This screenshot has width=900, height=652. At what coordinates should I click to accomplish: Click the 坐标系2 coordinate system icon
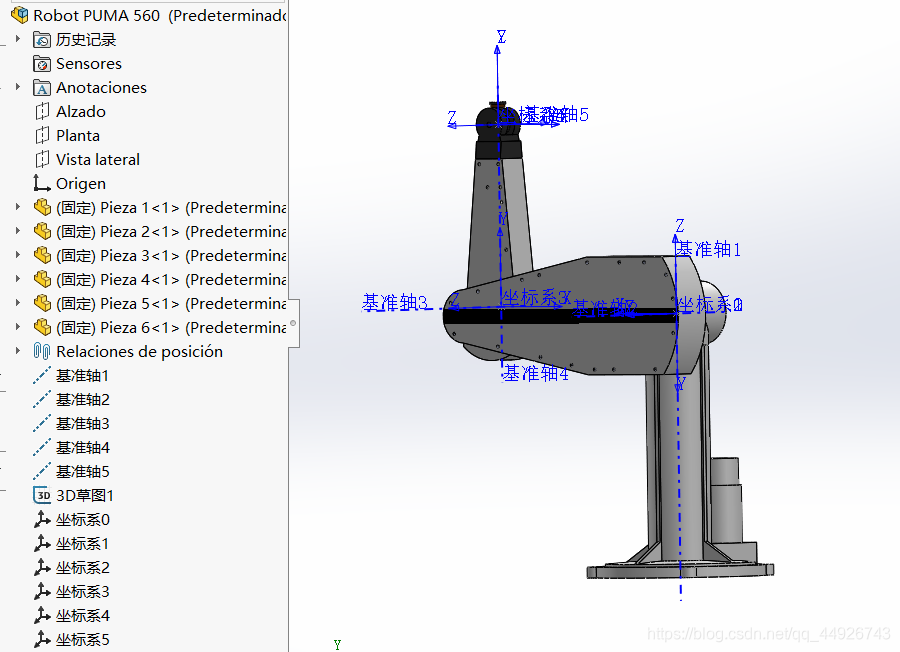pos(42,568)
